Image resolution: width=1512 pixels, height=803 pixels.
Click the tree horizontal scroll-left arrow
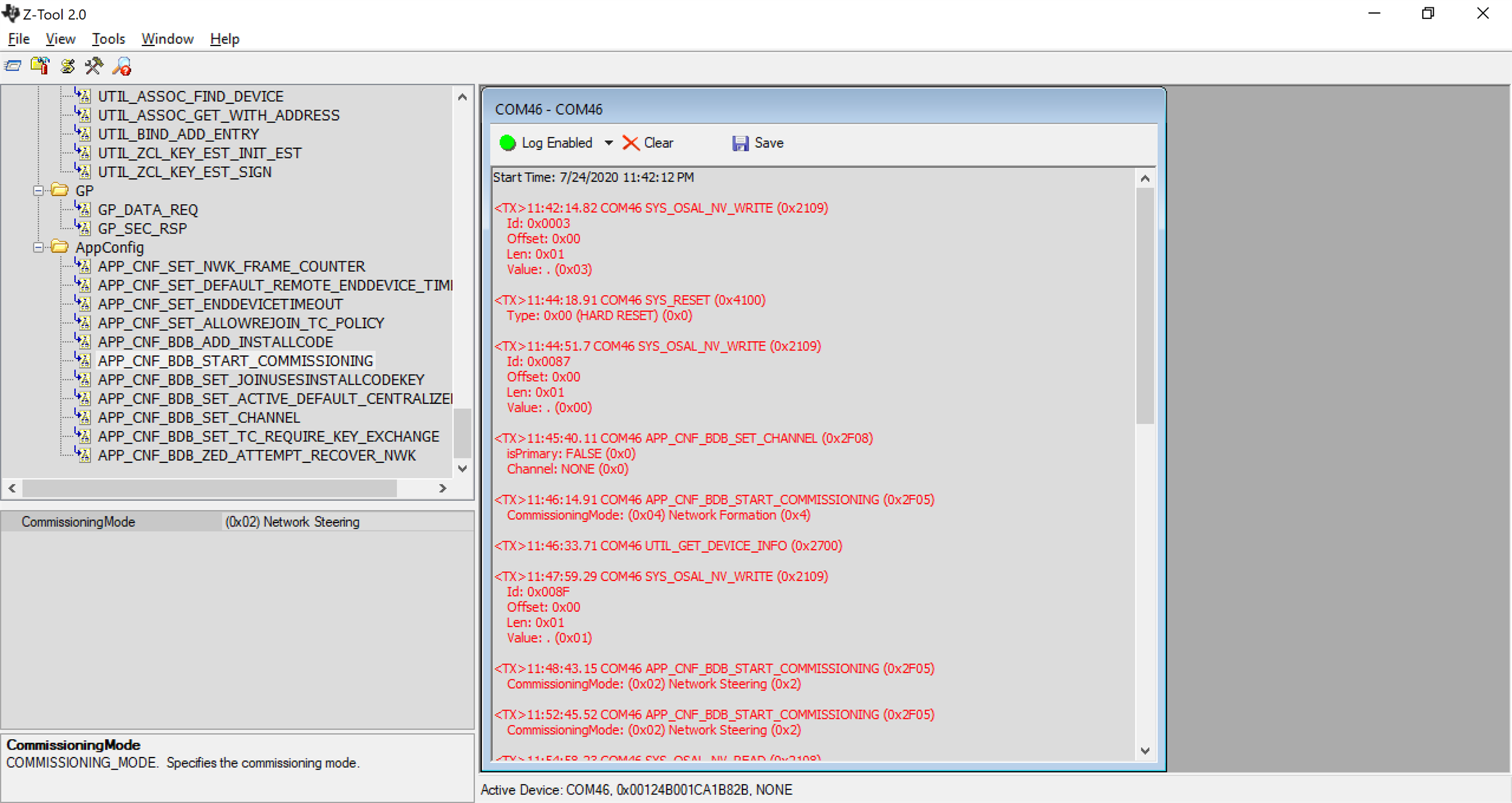pos(12,488)
